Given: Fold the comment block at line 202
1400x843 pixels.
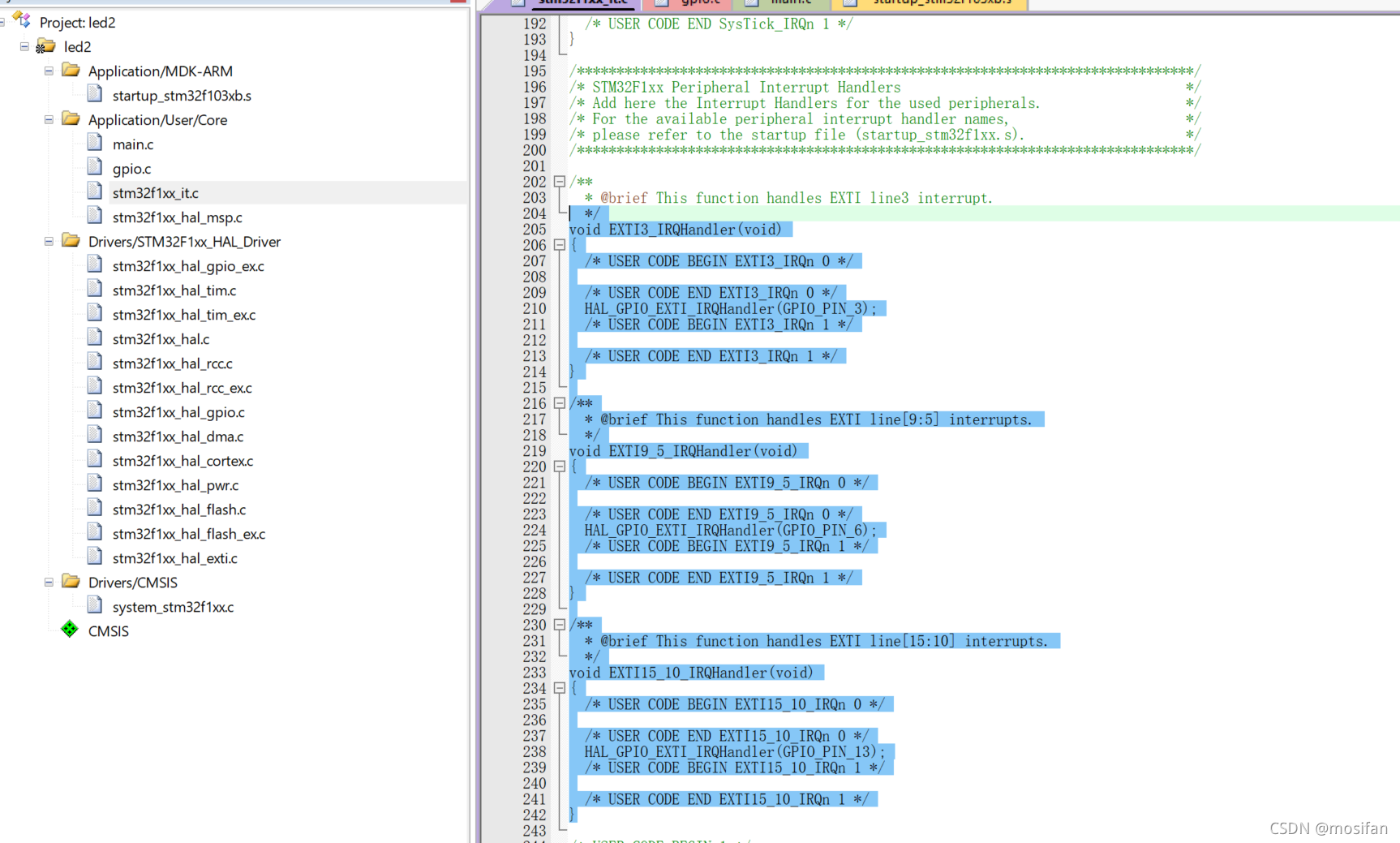Looking at the screenshot, I should coord(559,182).
